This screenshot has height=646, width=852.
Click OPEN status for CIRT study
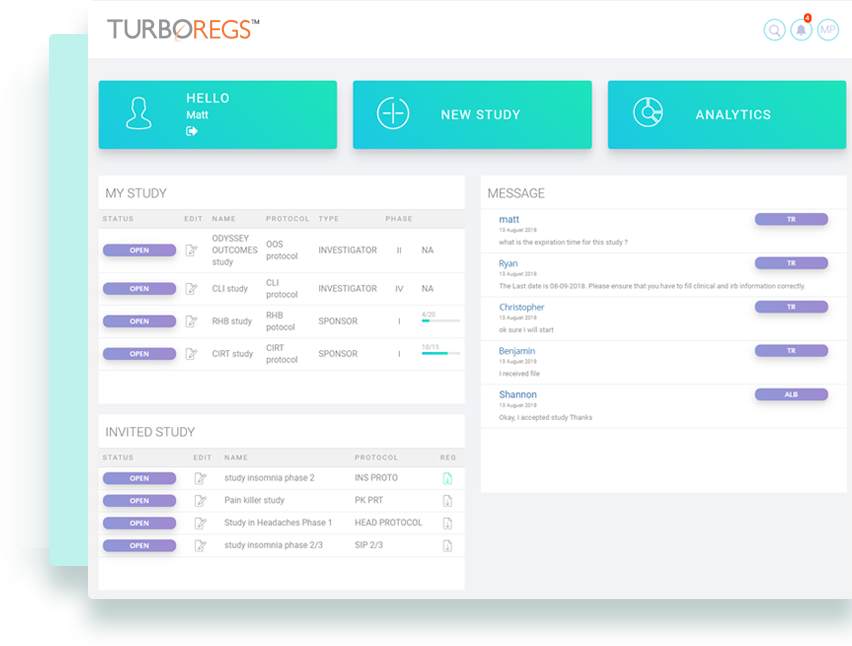(x=139, y=354)
